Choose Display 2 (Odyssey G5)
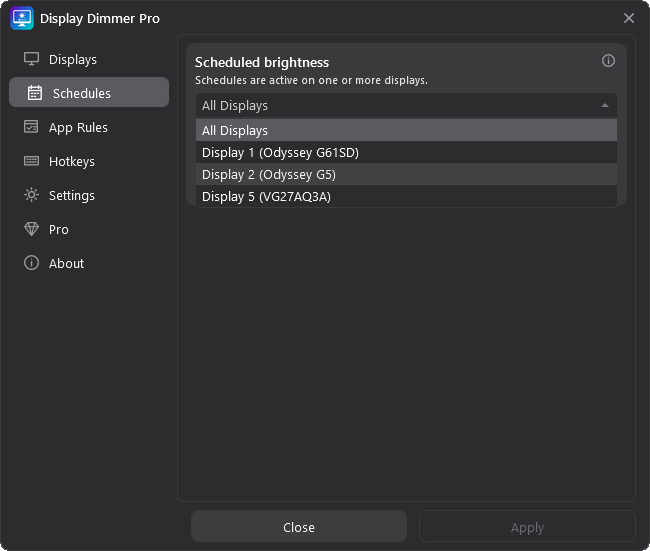 [x=406, y=174]
